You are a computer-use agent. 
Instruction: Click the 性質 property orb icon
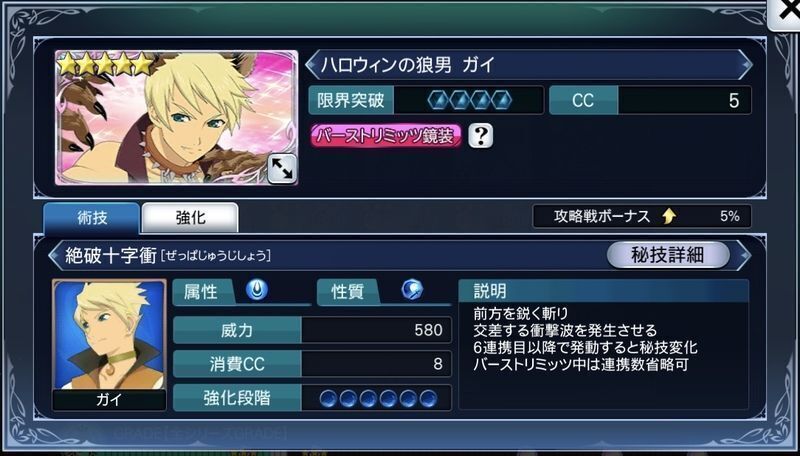click(x=412, y=290)
